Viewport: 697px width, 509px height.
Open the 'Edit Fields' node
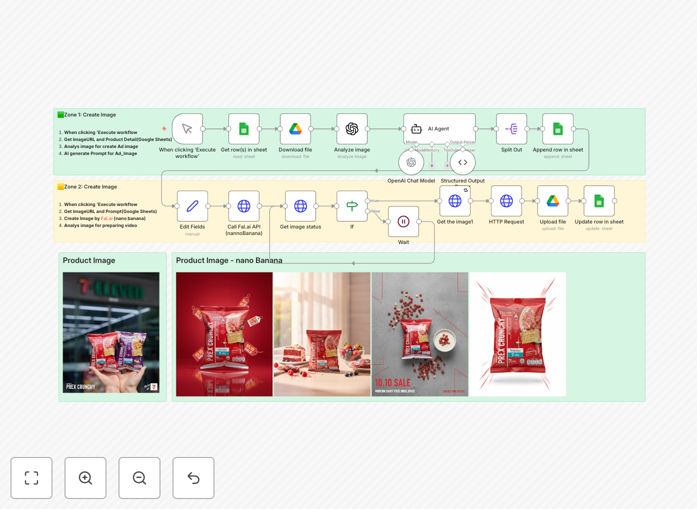(192, 206)
